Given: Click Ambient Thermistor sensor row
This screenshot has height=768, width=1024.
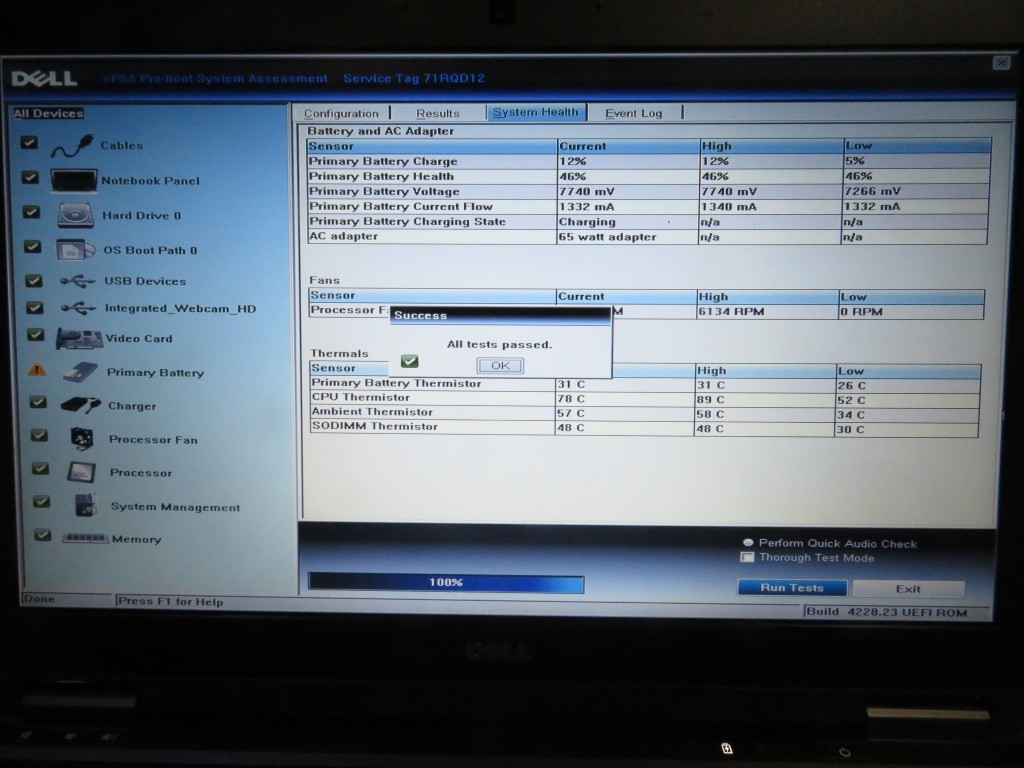Looking at the screenshot, I should (644, 413).
